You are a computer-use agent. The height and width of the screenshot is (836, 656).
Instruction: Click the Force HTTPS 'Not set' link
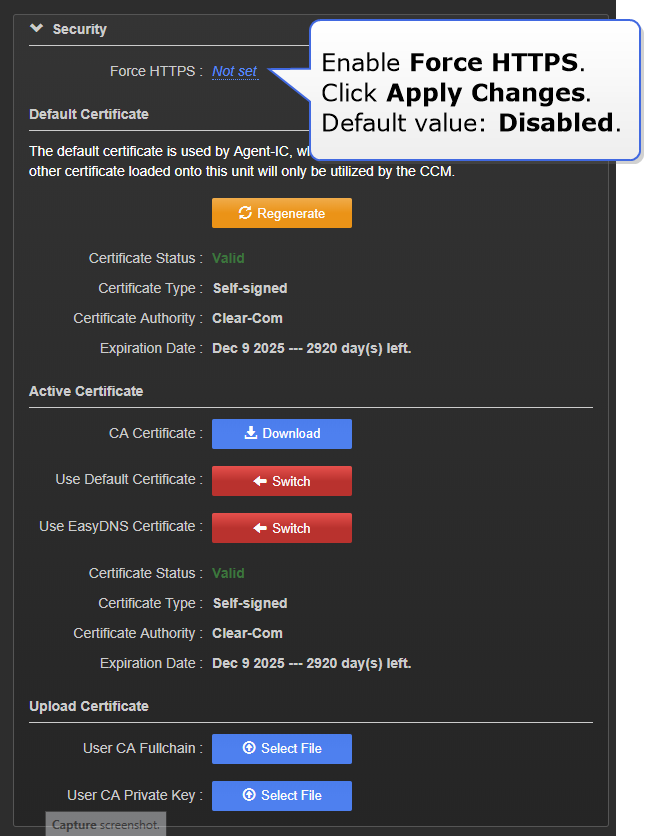[x=235, y=71]
